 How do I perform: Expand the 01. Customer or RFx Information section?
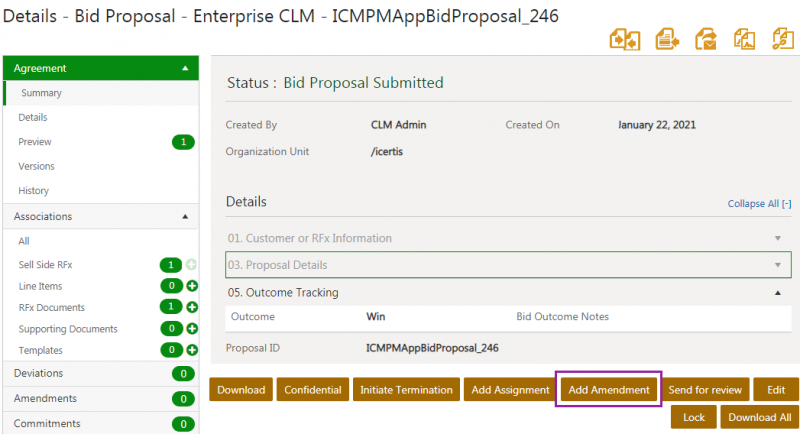(777, 238)
